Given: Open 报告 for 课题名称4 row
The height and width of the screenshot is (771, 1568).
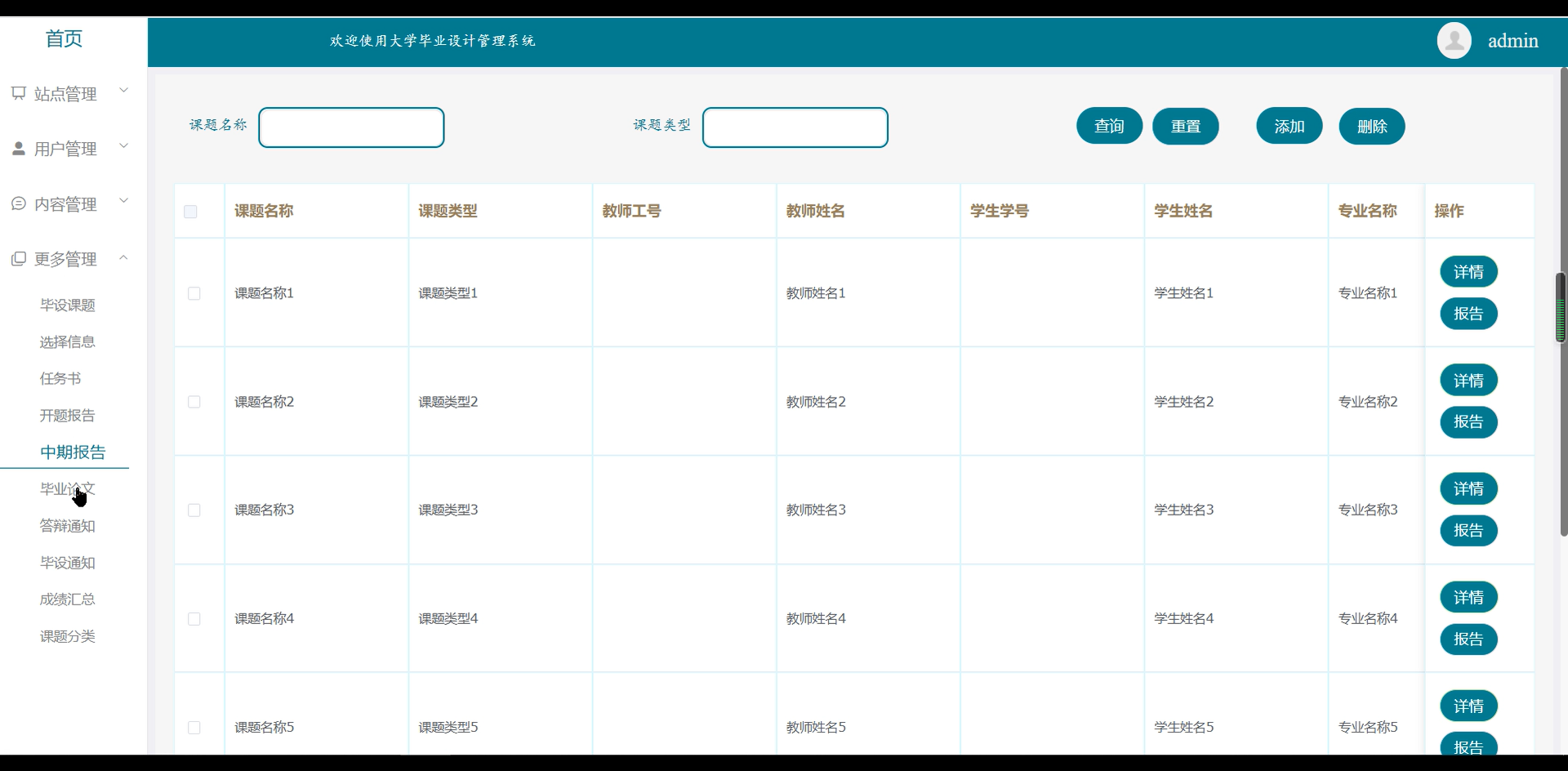Looking at the screenshot, I should [1468, 640].
